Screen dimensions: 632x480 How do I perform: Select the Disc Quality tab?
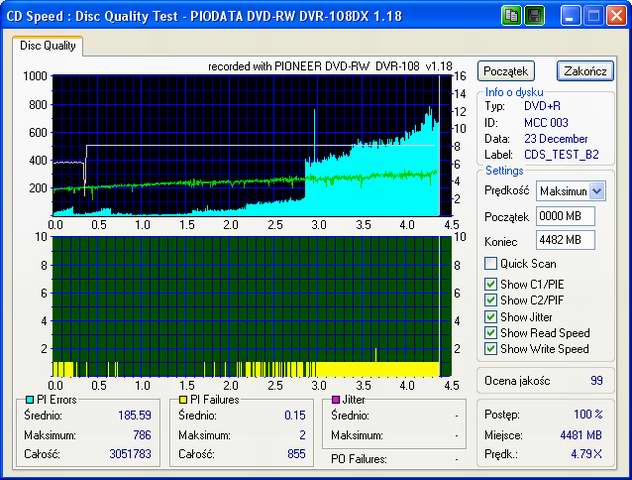(48, 46)
